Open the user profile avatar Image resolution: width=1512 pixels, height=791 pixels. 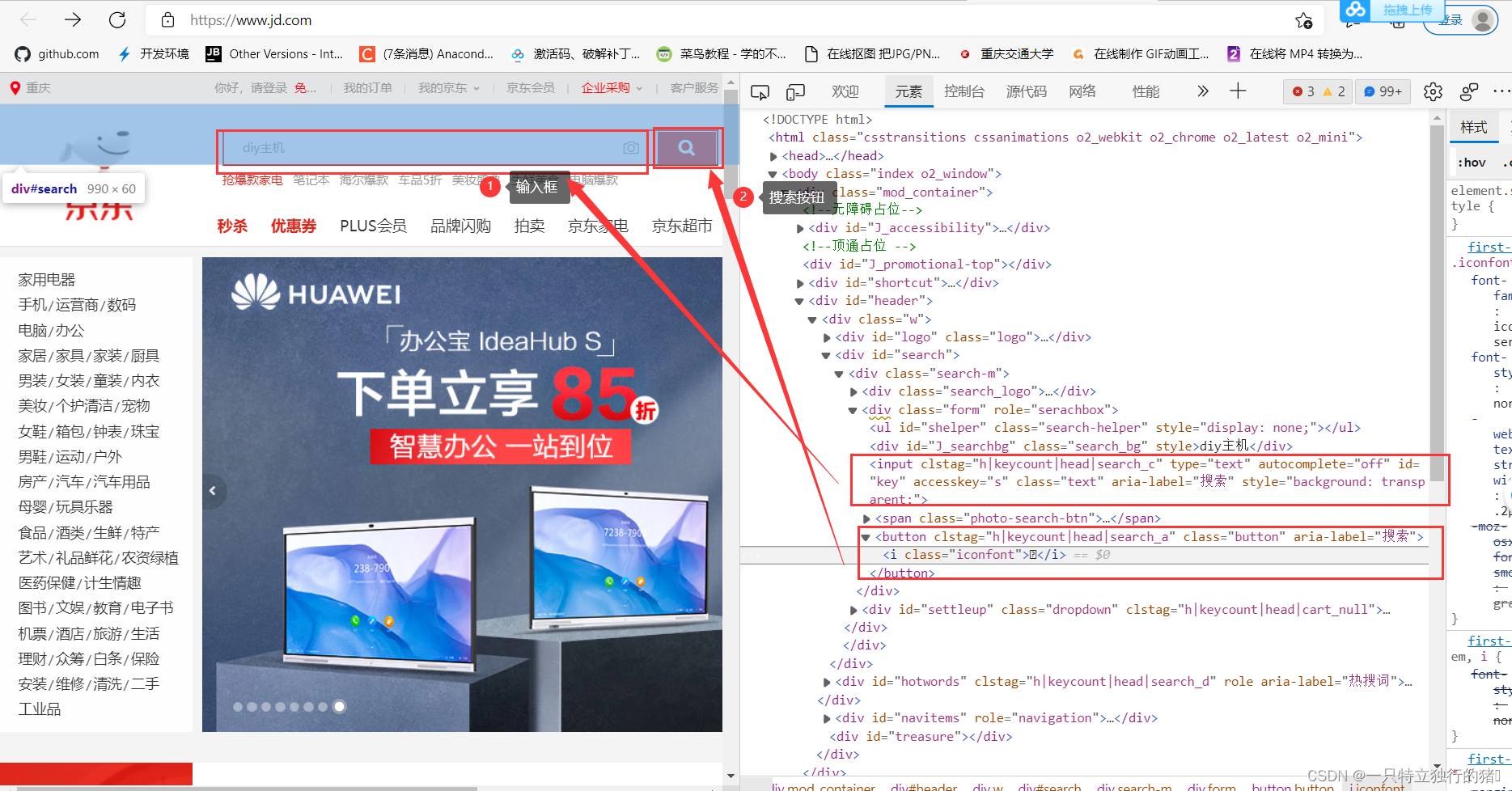pos(1483,20)
